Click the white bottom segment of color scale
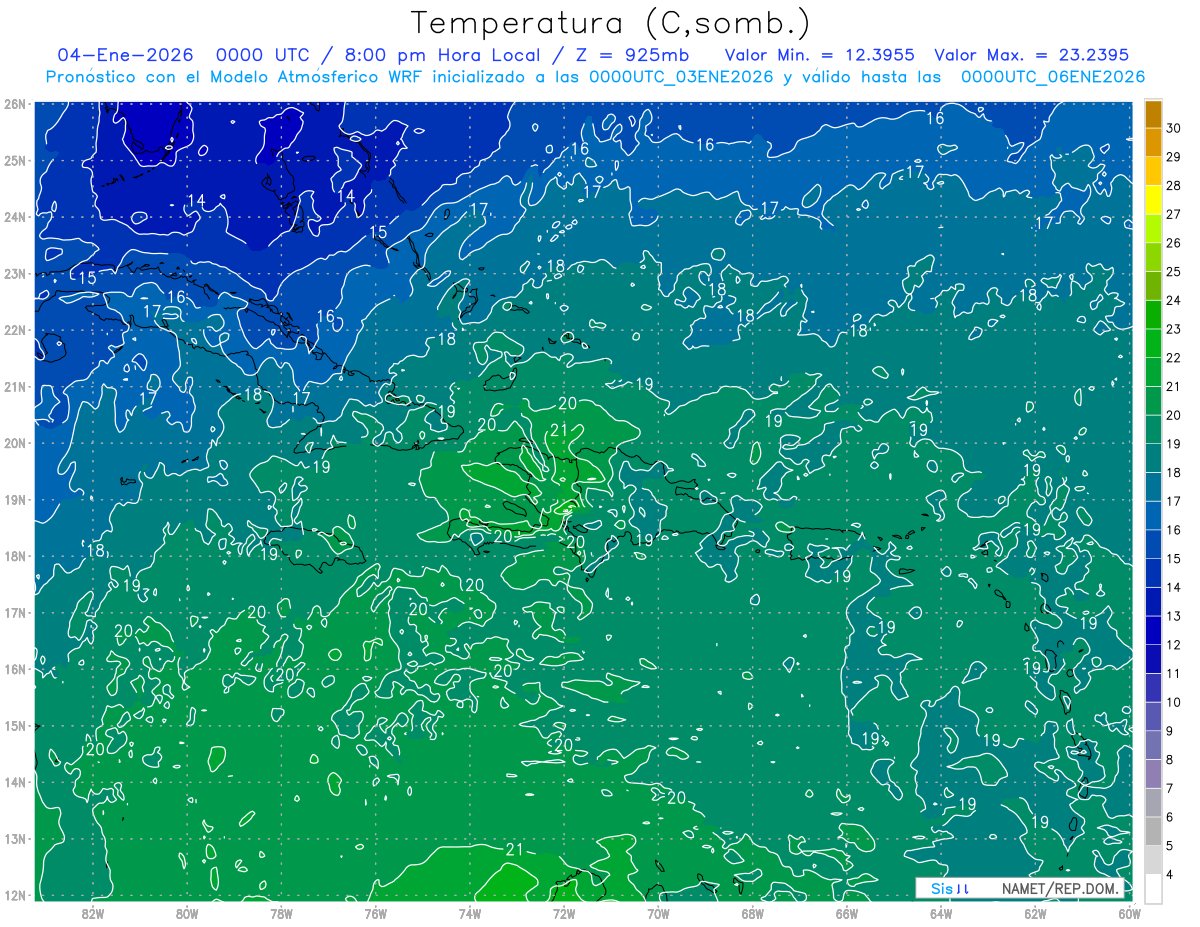The width and height of the screenshot is (1200, 927). pos(1153,887)
